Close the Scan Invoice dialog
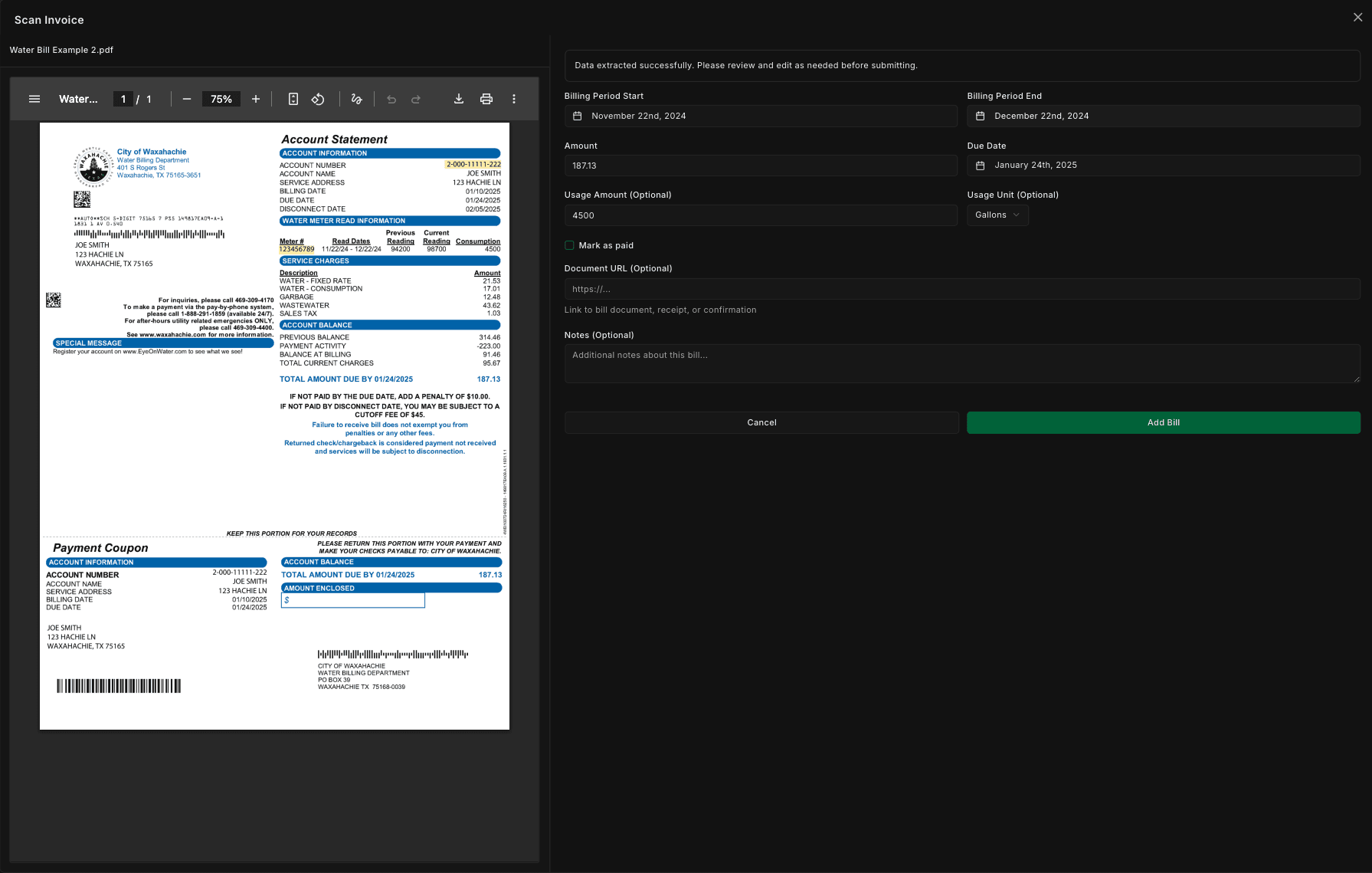The height and width of the screenshot is (873, 1372). point(1358,17)
